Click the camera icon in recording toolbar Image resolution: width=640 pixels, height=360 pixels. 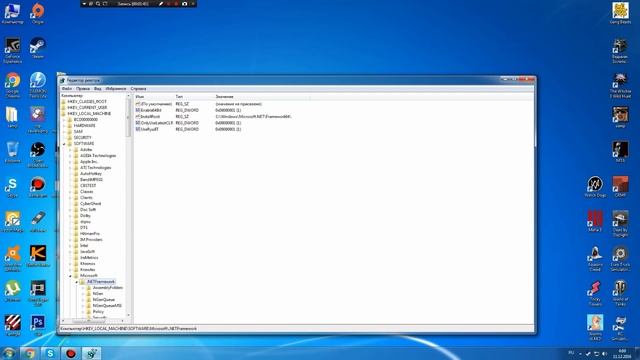click(184, 4)
